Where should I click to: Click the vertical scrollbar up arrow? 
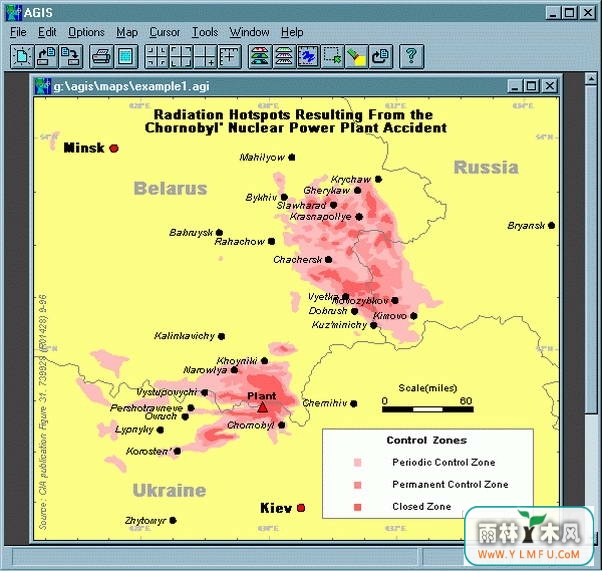(590, 79)
